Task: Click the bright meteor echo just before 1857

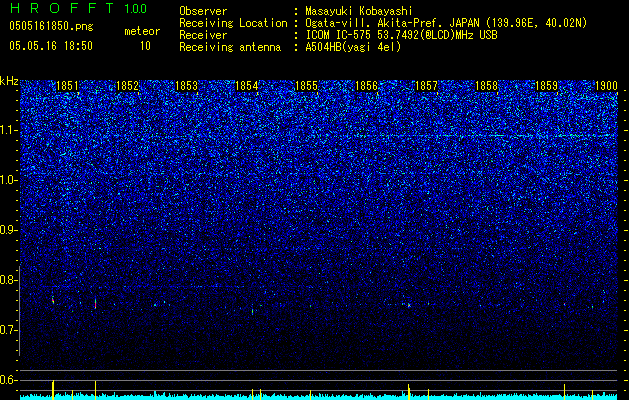Action: click(x=409, y=305)
